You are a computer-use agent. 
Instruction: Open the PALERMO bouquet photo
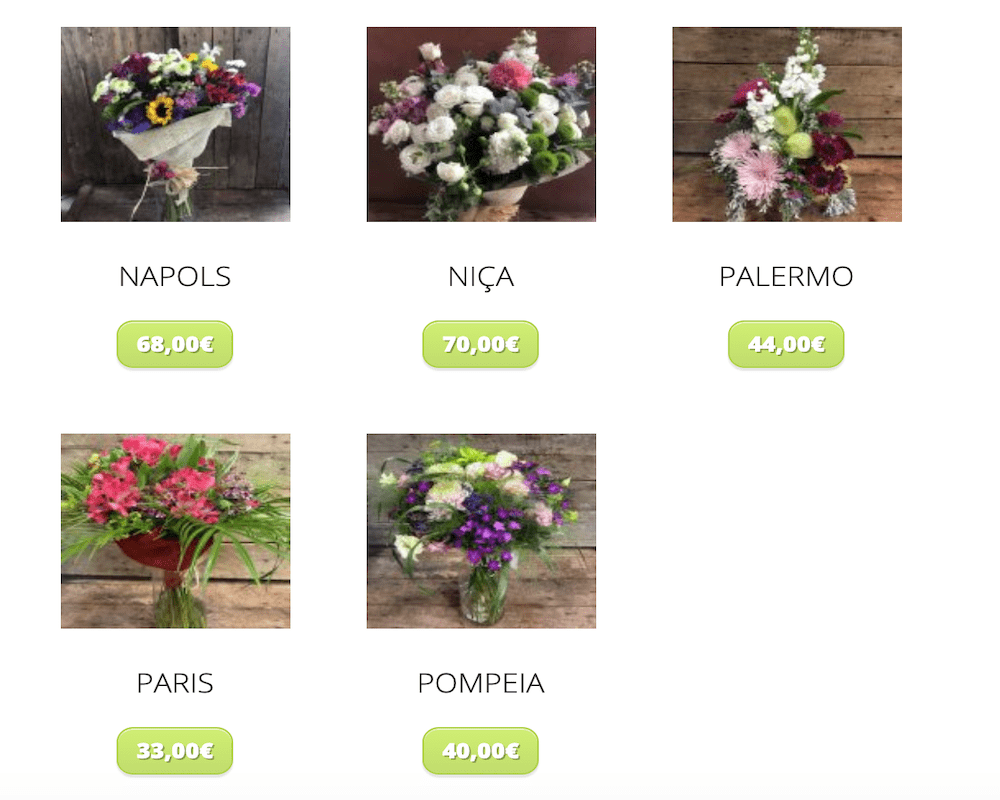(787, 124)
